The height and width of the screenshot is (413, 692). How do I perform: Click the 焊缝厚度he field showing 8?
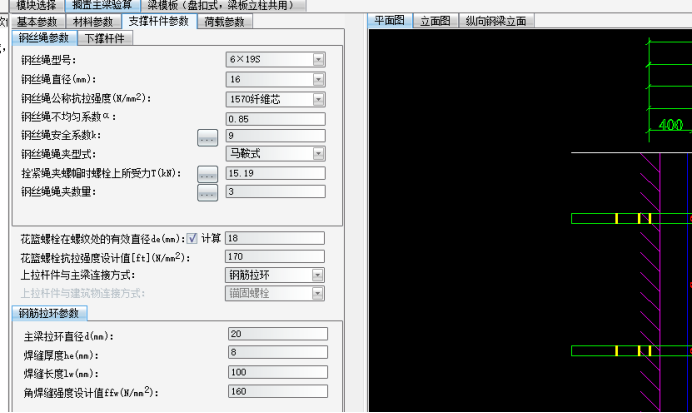(278, 352)
